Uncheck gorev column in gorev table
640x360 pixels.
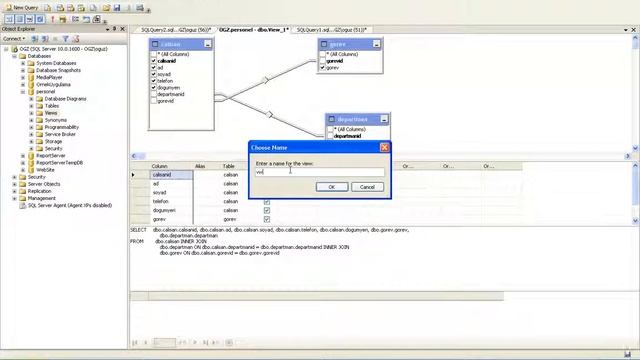[323, 67]
